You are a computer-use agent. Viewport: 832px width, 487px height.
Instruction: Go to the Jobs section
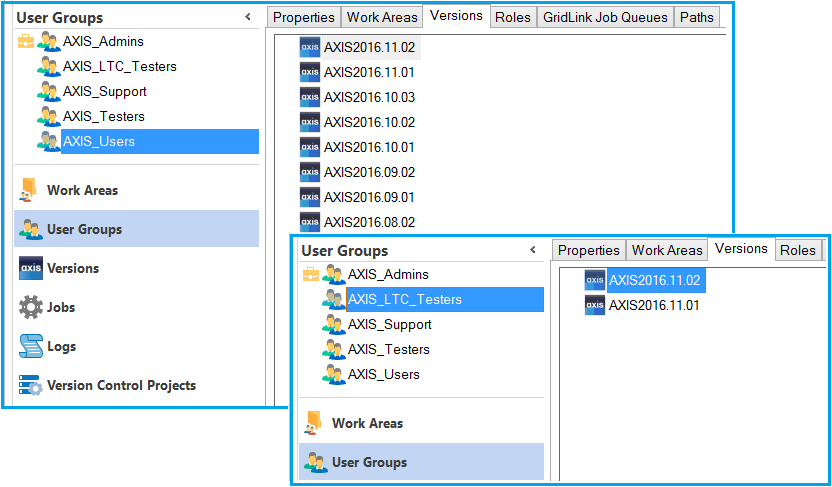[x=136, y=307]
